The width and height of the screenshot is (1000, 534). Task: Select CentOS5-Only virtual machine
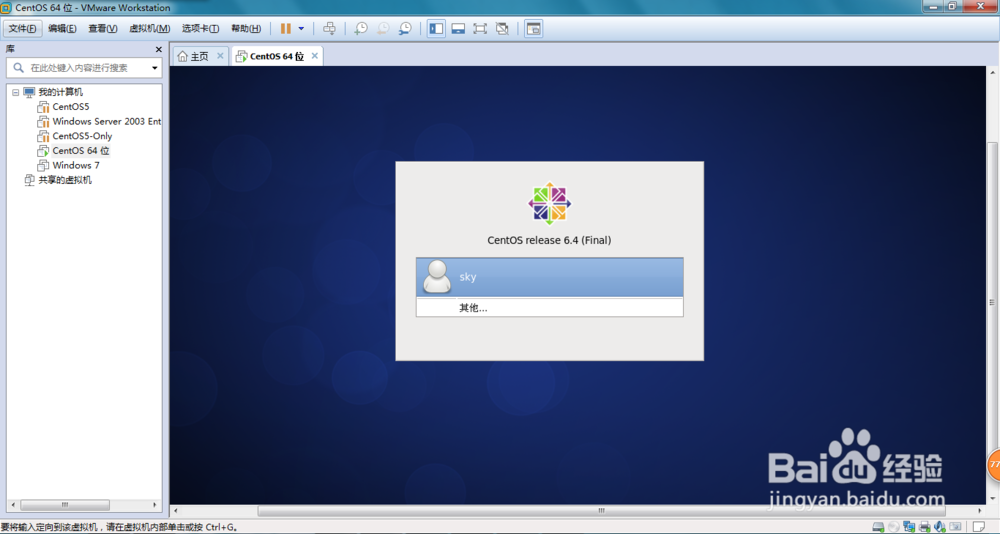coord(82,136)
